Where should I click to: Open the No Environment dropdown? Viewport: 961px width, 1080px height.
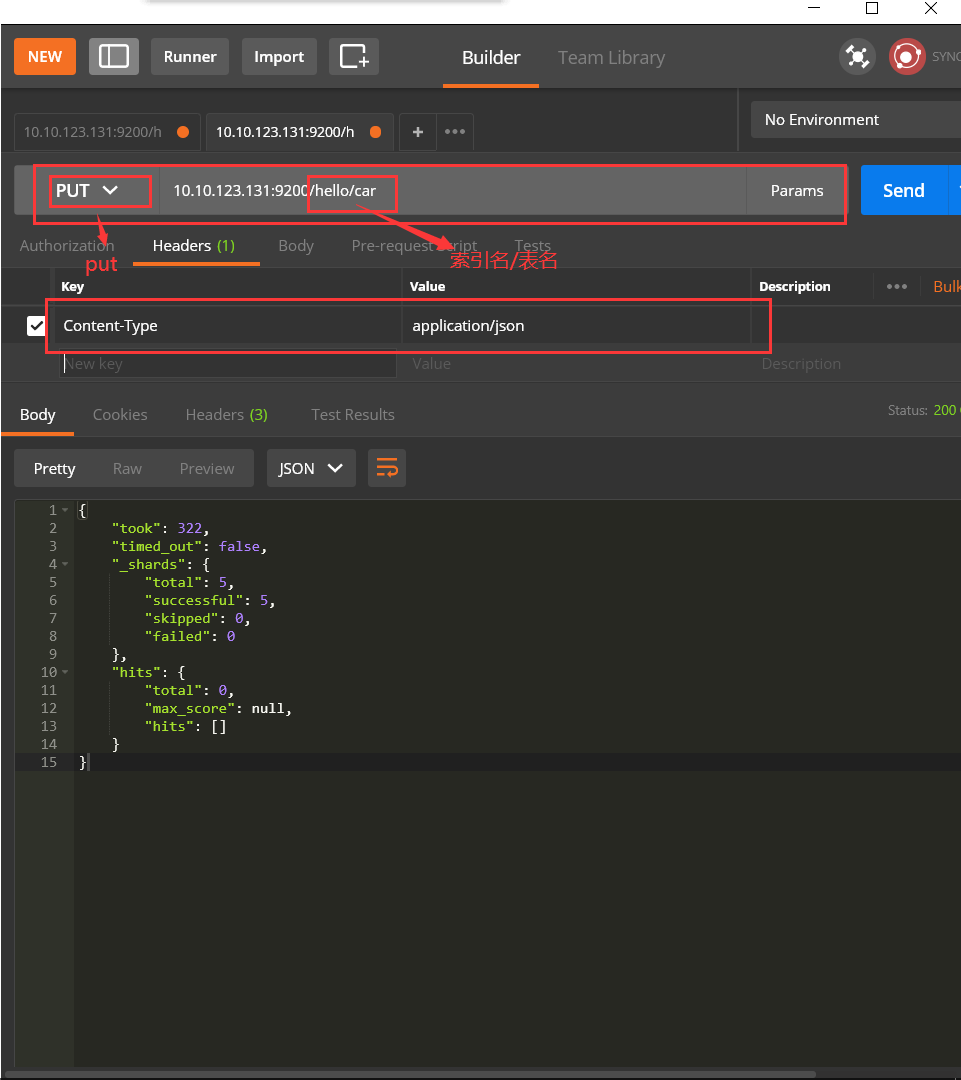coord(856,120)
